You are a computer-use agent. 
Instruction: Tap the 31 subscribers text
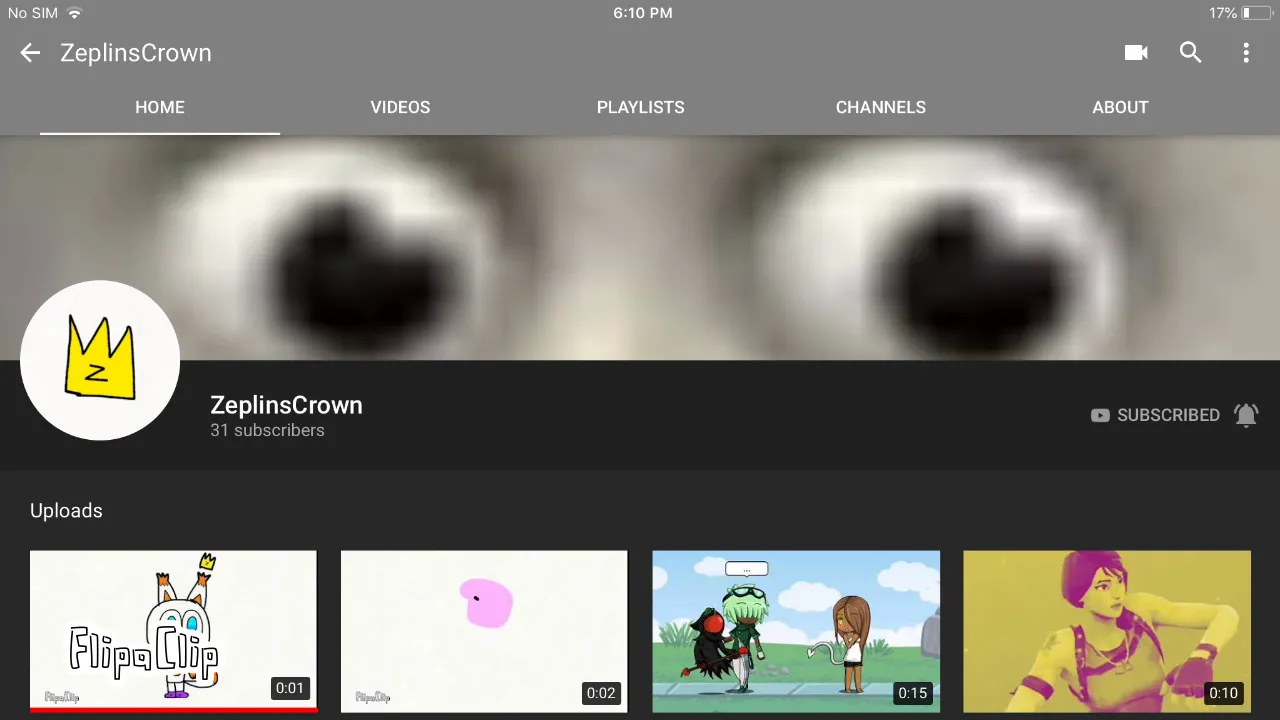coord(267,430)
